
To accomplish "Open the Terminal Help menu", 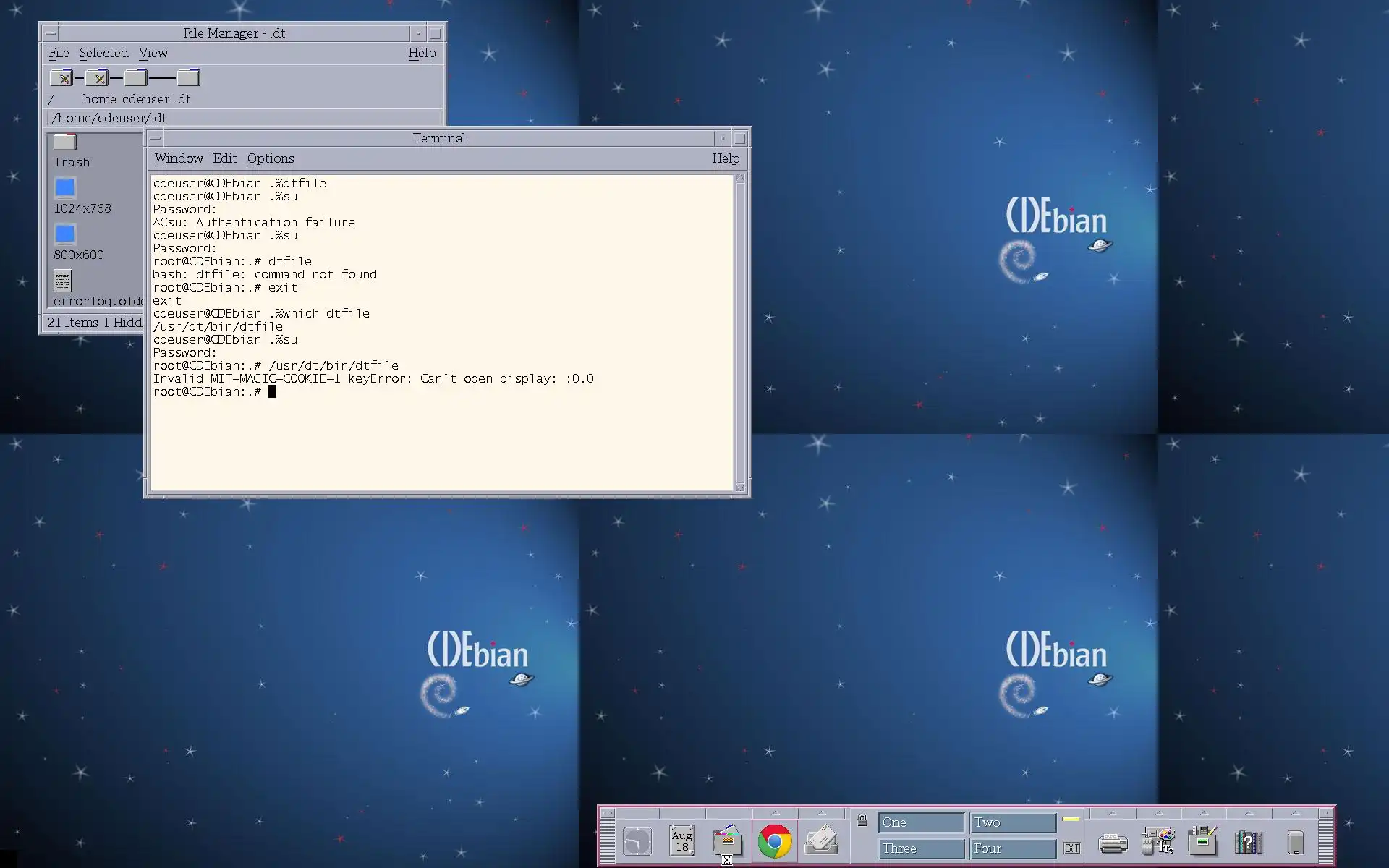I will coord(725,158).
